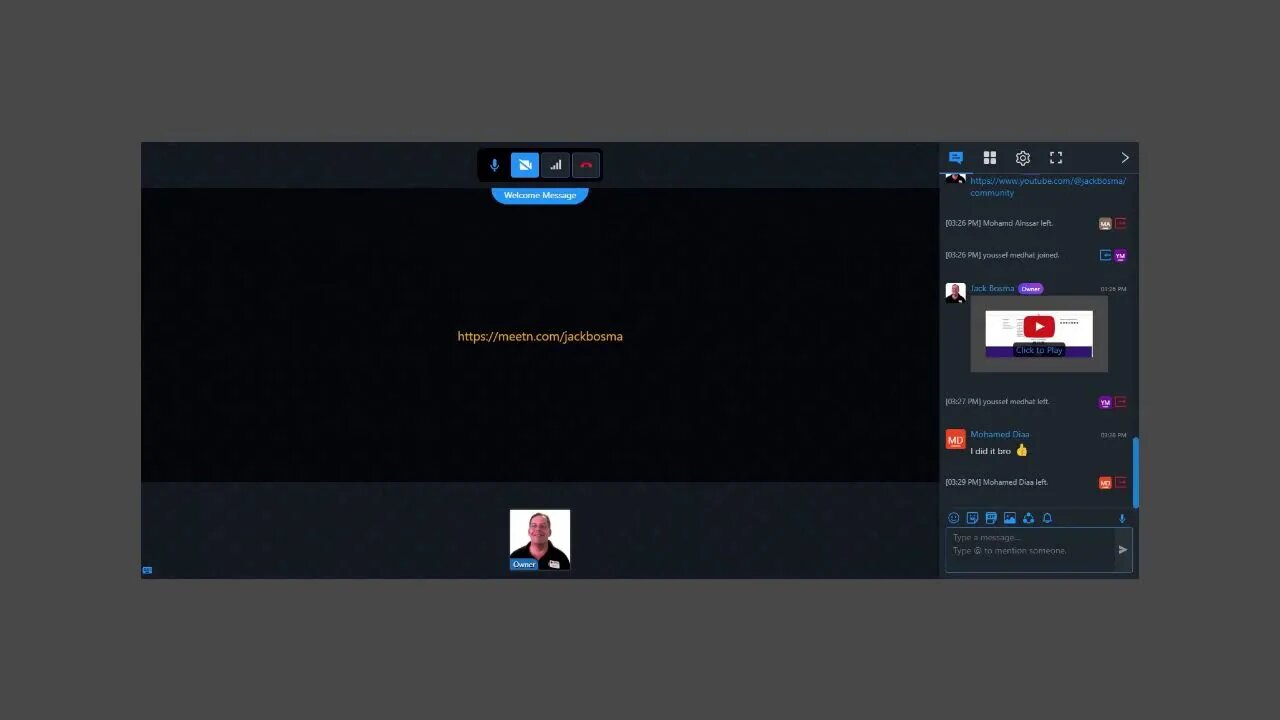Click the leave icon on Mohamed Diaa left row
Screen dimensions: 1280x720
pyautogui.click(x=1120, y=483)
